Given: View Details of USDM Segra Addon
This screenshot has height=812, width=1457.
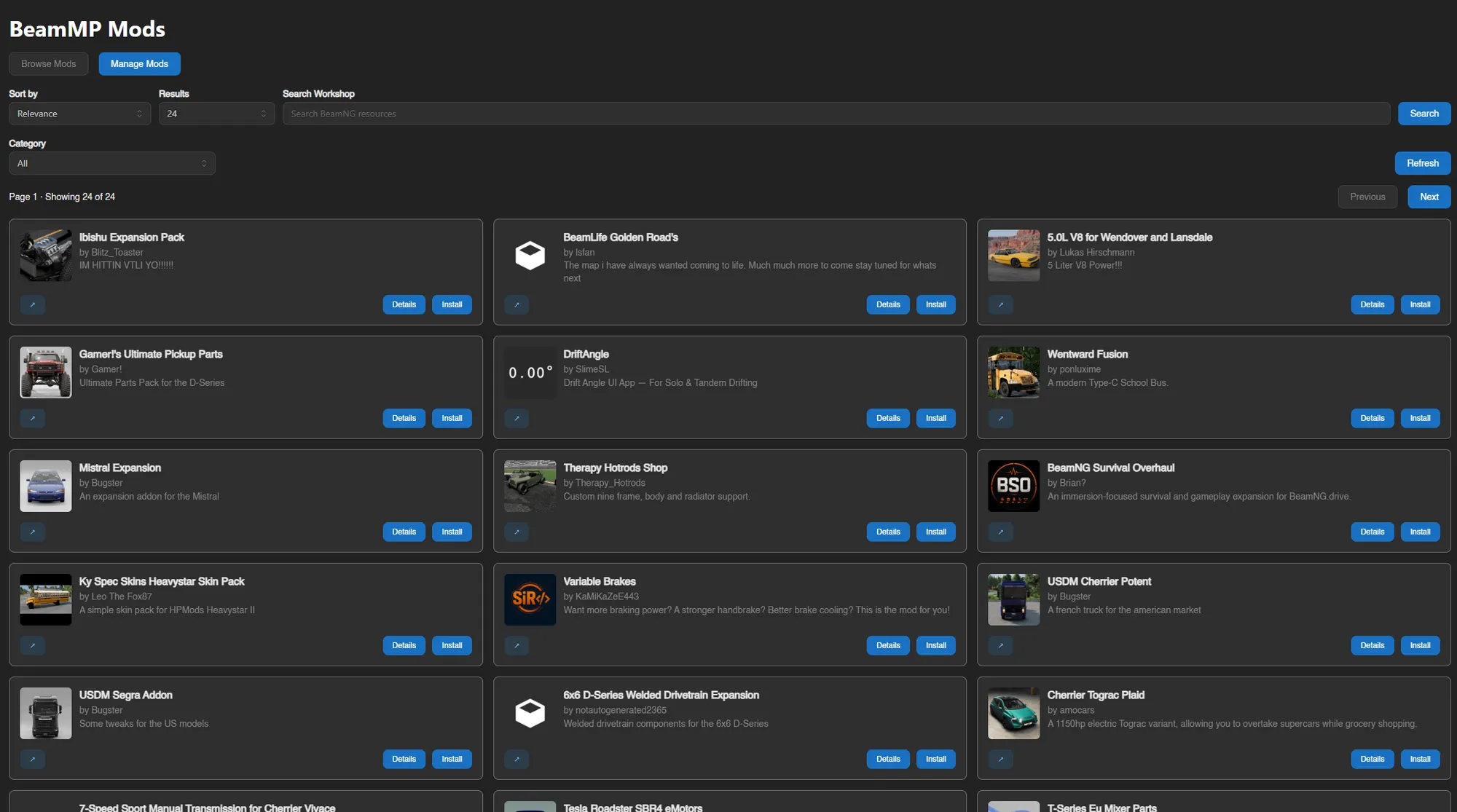Looking at the screenshot, I should coord(404,759).
